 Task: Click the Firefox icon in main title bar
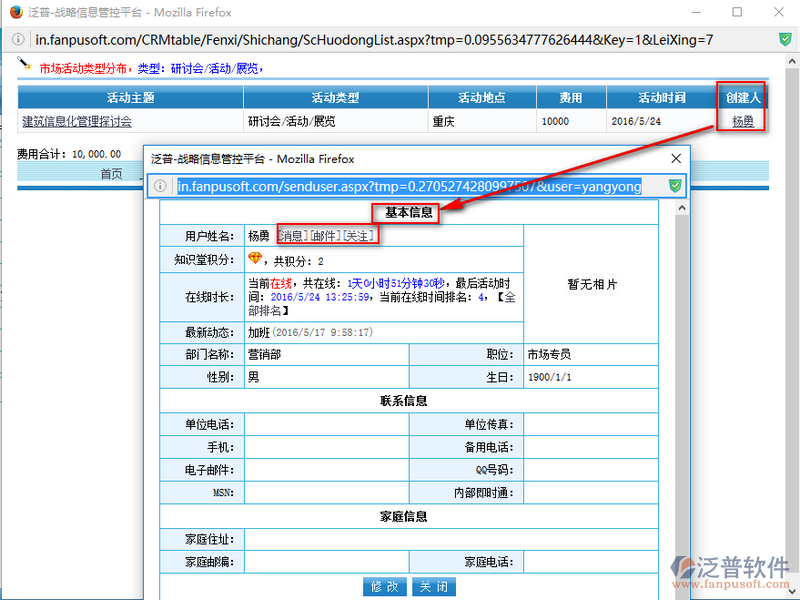point(13,13)
